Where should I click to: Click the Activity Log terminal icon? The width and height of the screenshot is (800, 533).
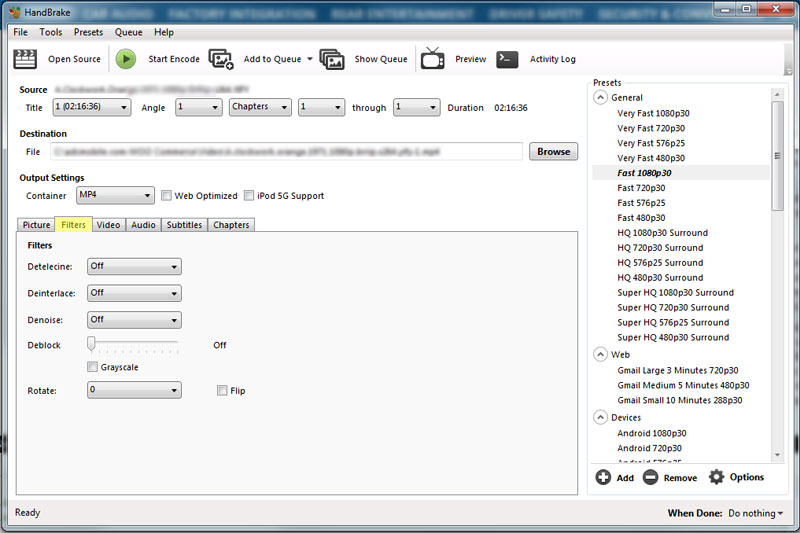pos(507,59)
